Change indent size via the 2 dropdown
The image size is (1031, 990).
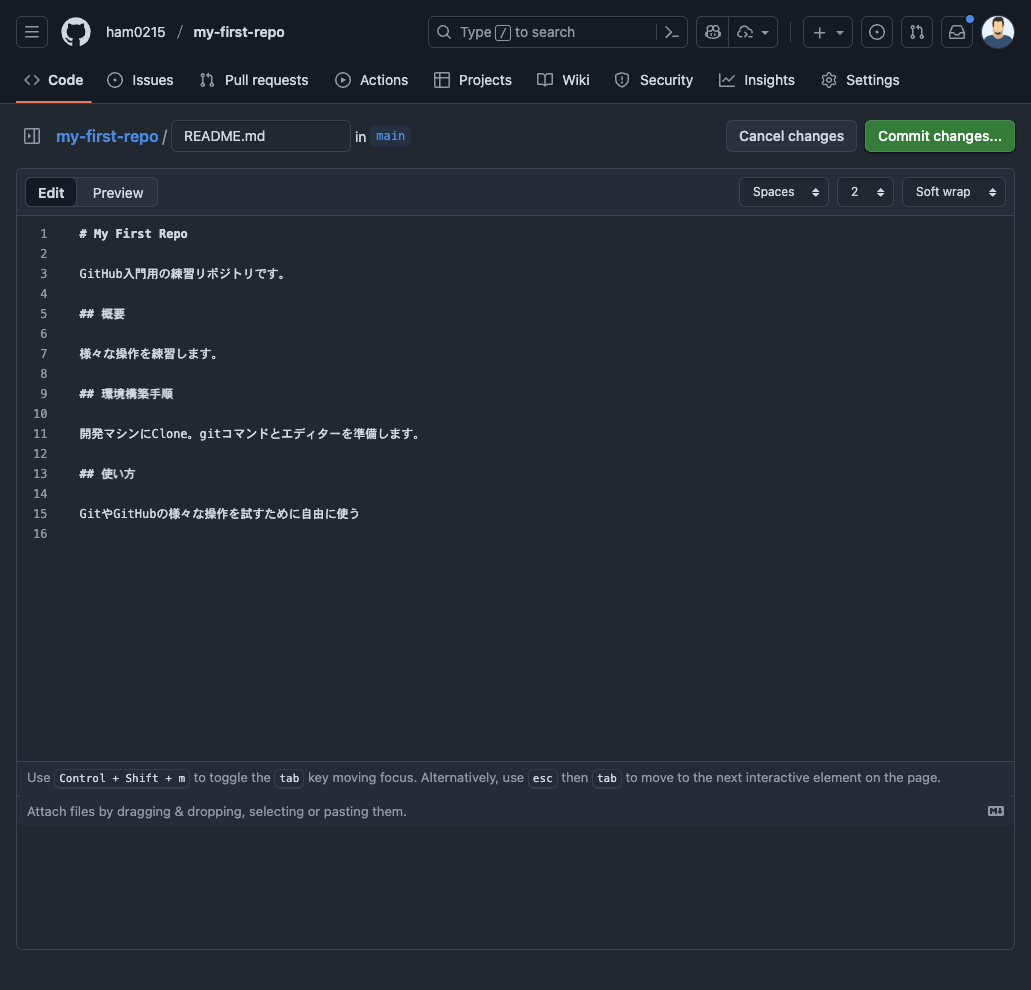(864, 191)
